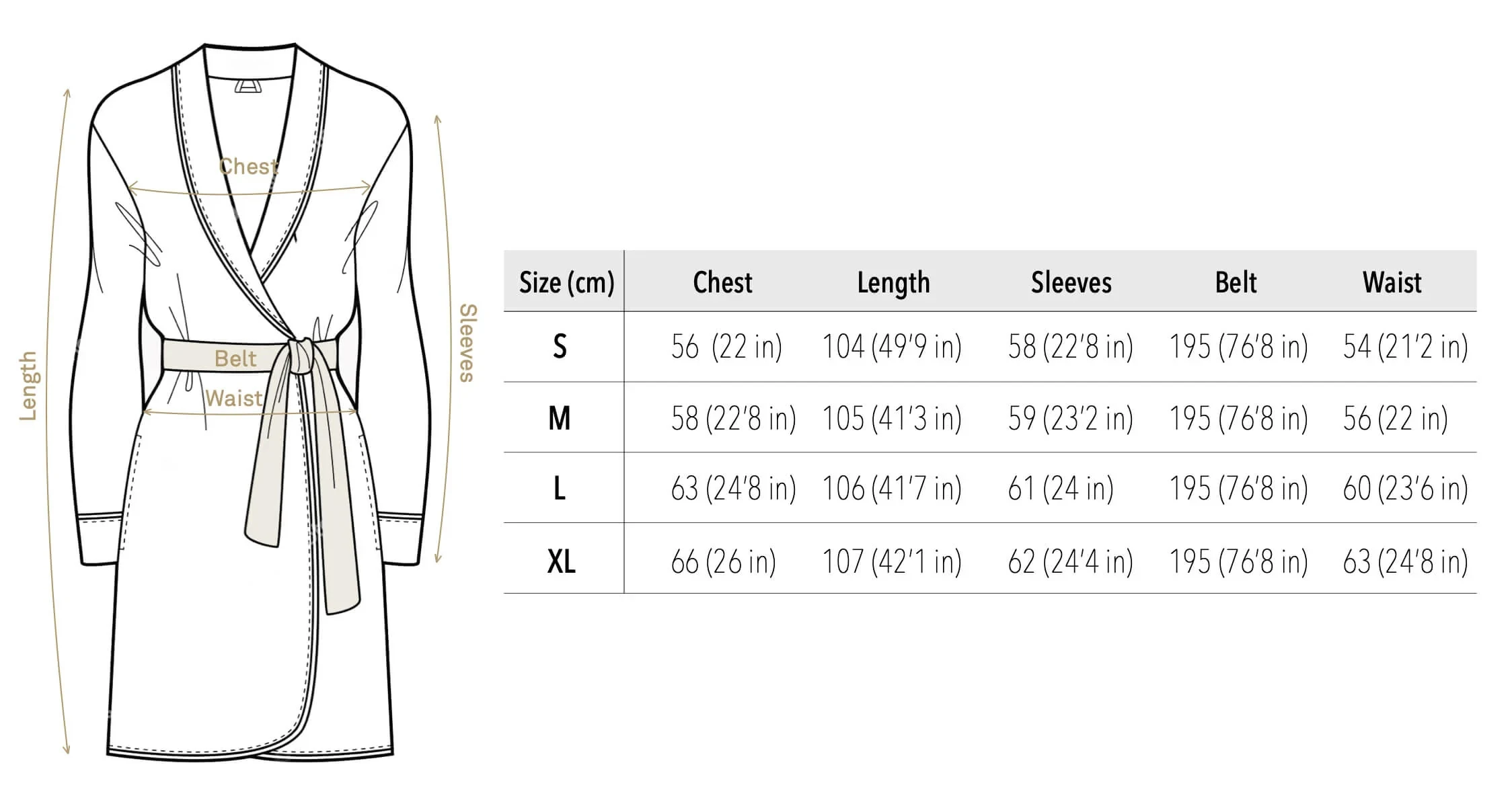Click the hanging loop icon at the robe collar
1512x804 pixels.
coord(249,86)
